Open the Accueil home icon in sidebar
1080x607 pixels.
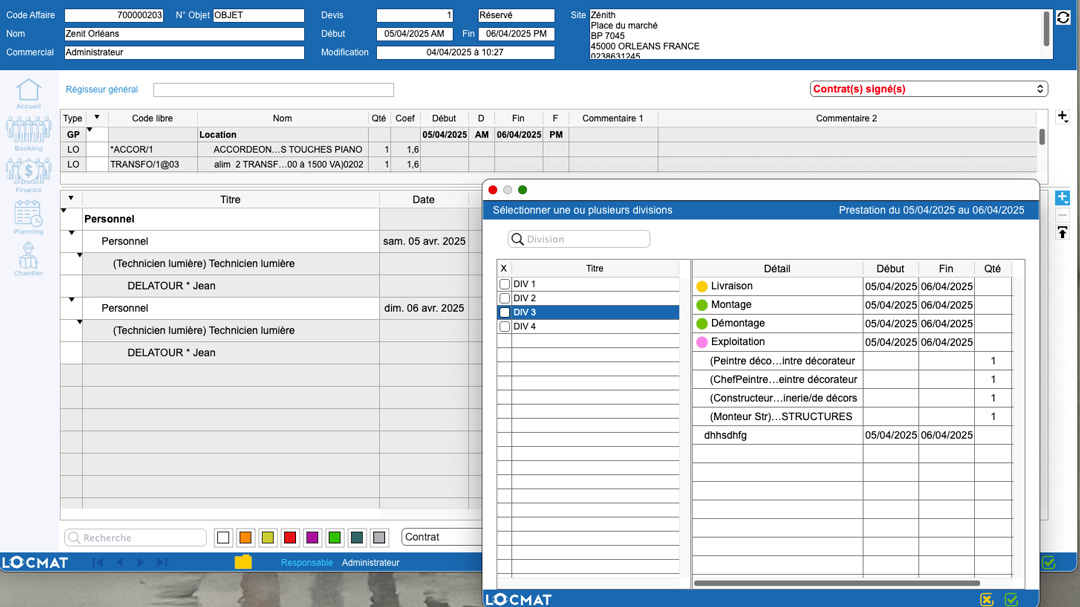[x=28, y=90]
